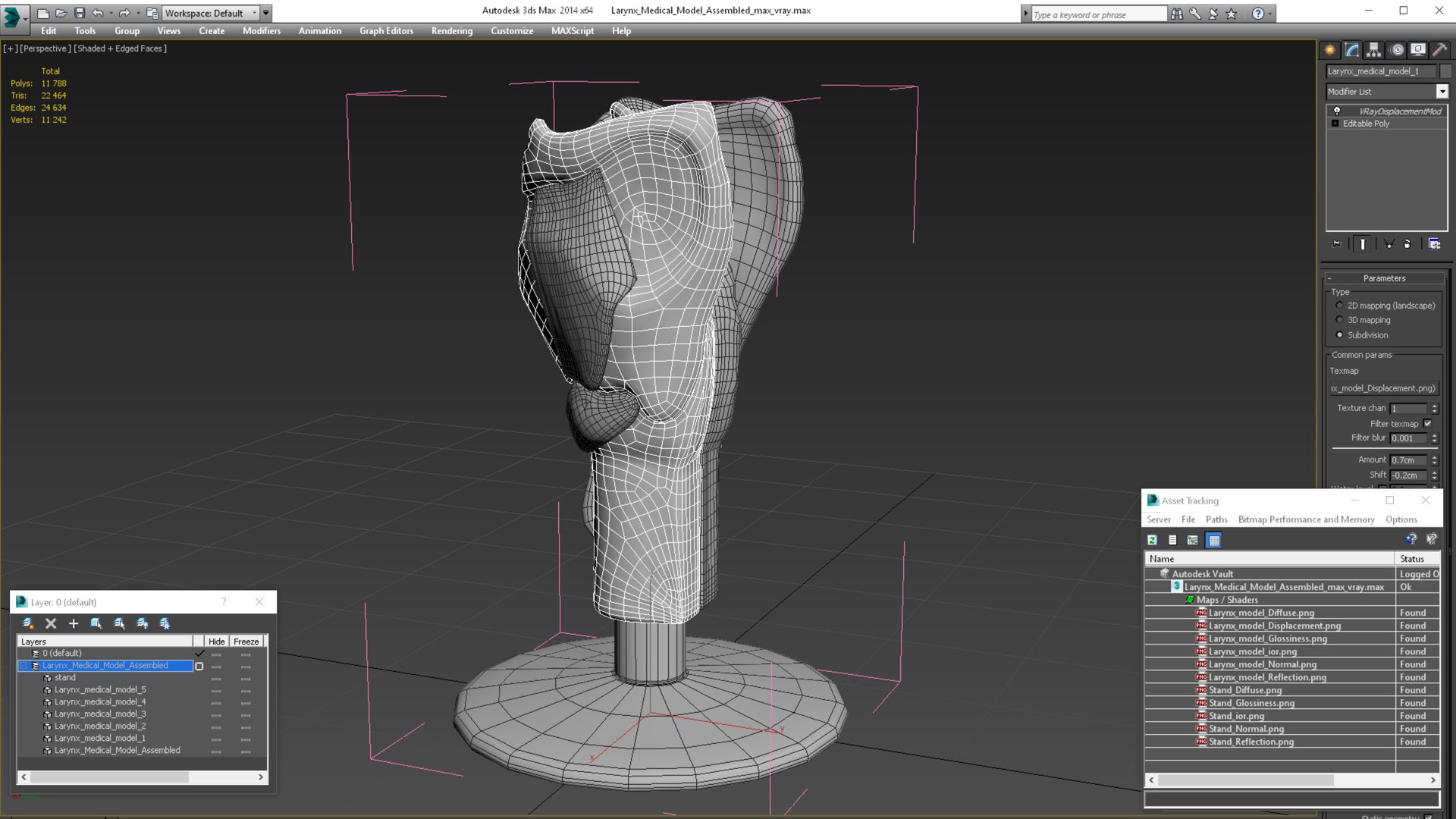Open the Rendering menu
The width and height of the screenshot is (1456, 819).
[x=452, y=31]
